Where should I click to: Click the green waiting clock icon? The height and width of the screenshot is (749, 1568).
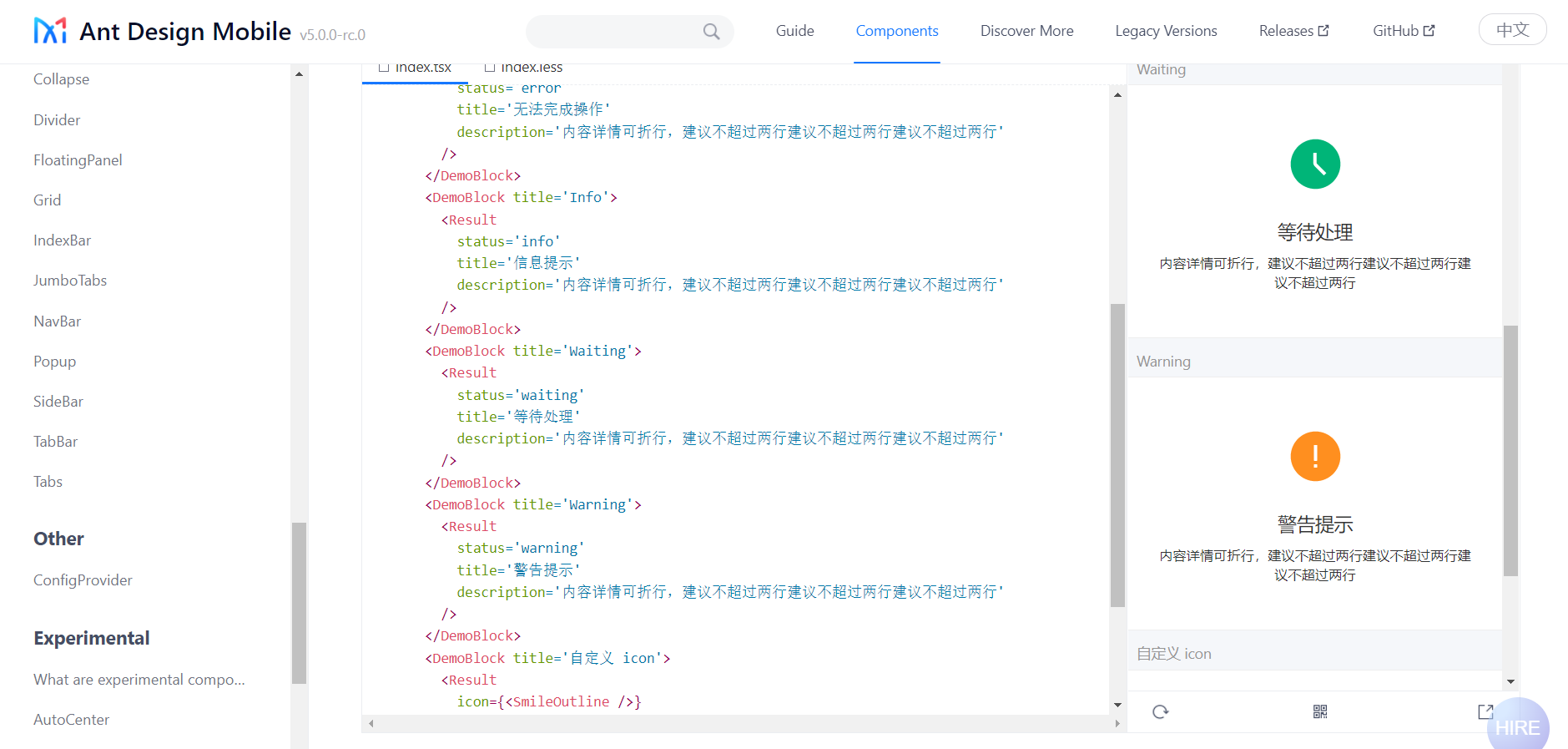point(1315,164)
